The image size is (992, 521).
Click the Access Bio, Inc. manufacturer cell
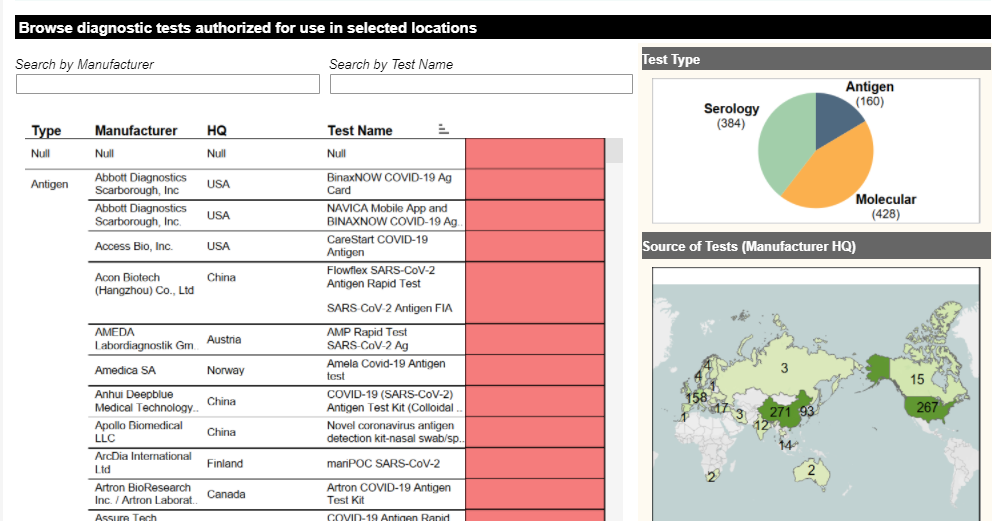(133, 246)
